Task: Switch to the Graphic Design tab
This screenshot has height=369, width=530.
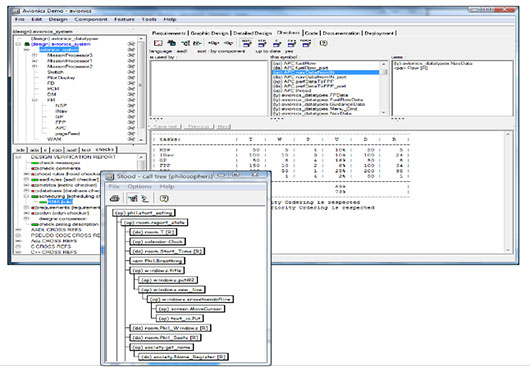Action: point(210,33)
